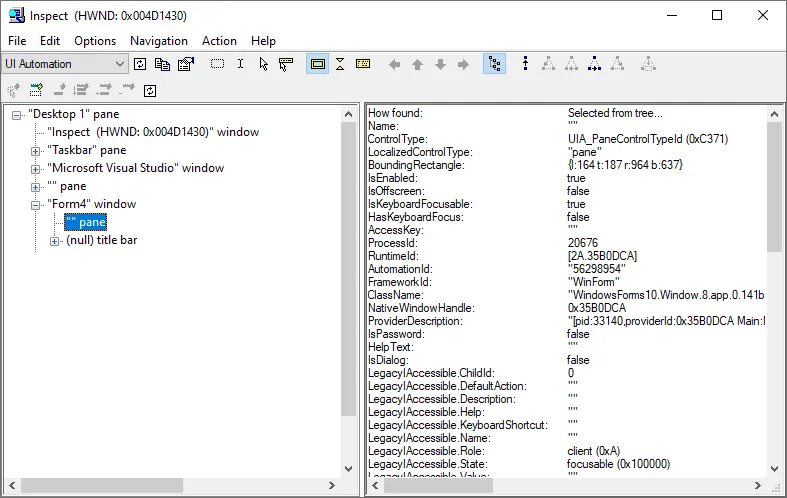Click the sixth icon in second toolbar row
The image size is (787, 498).
(x=127, y=89)
